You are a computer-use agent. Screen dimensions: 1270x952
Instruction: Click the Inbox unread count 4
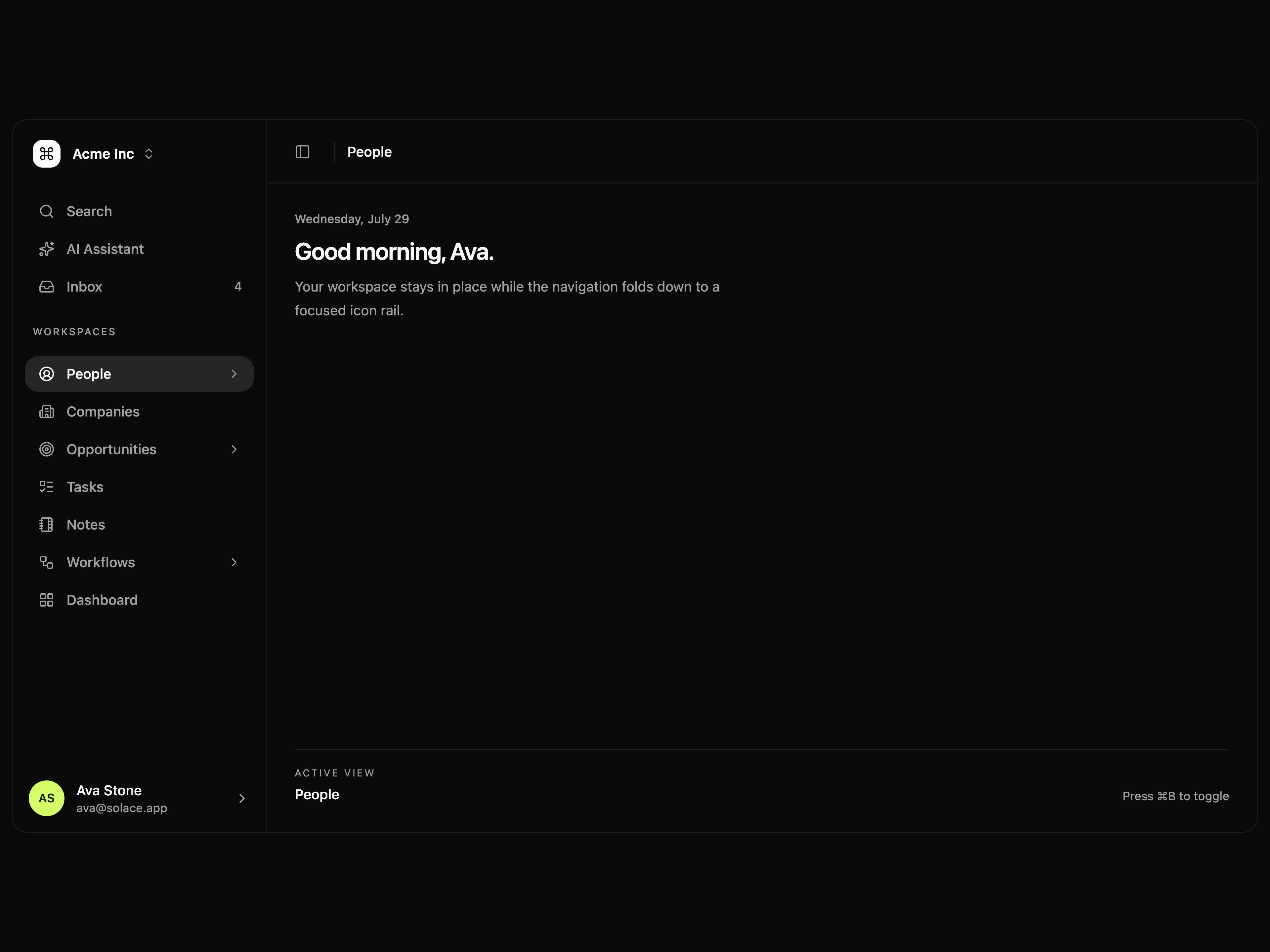pyautogui.click(x=238, y=286)
